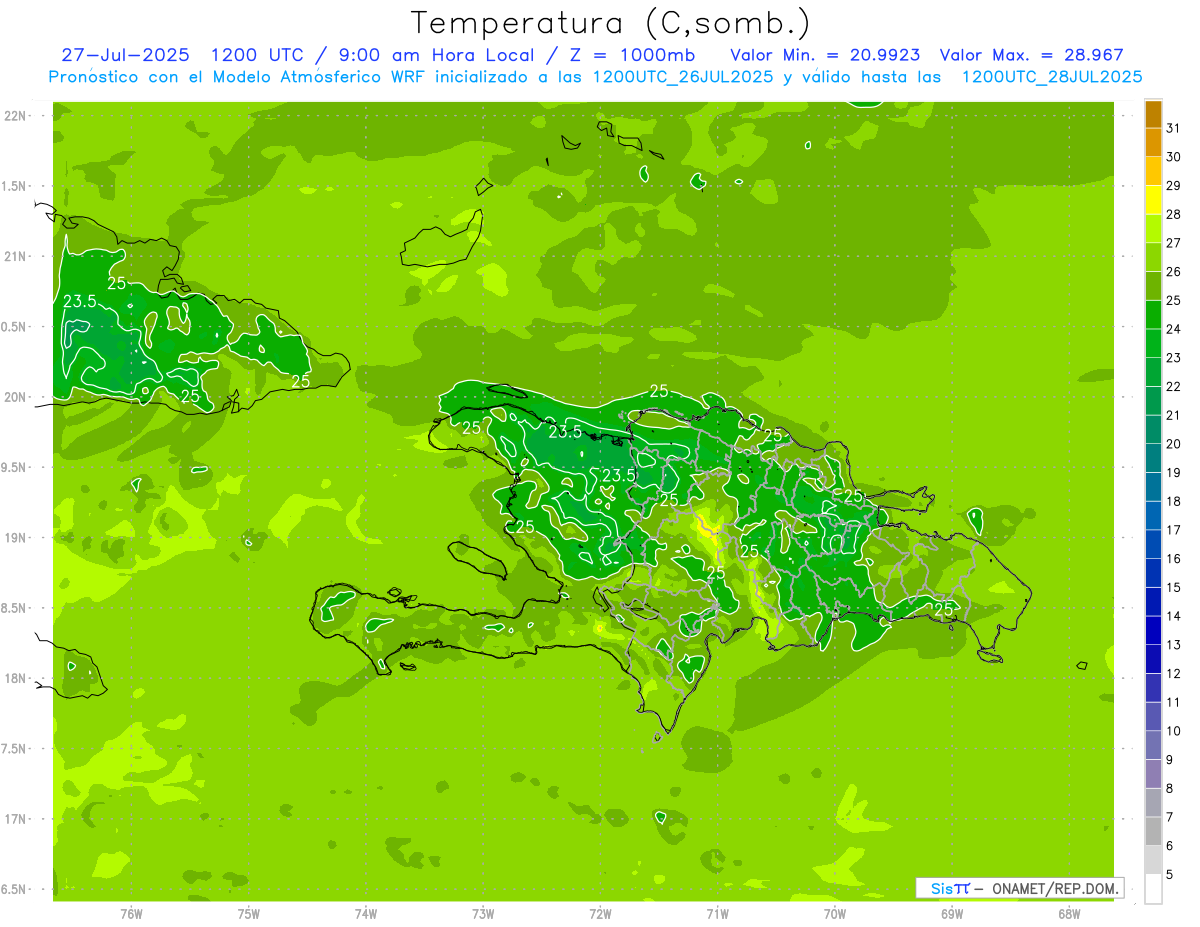Click the SisTT ONAMET/REP.DOM. watermark
Image resolution: width=1200 pixels, height=927 pixels.
[1019, 888]
